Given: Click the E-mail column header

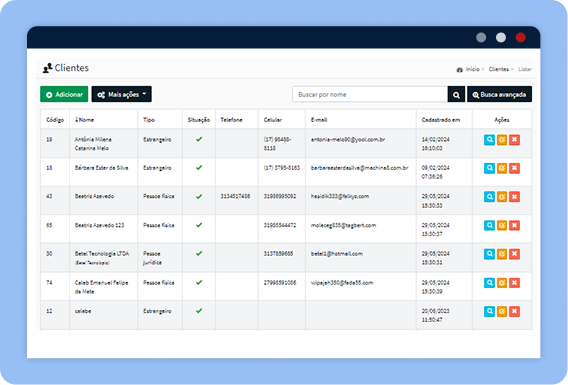Looking at the screenshot, I should point(319,120).
